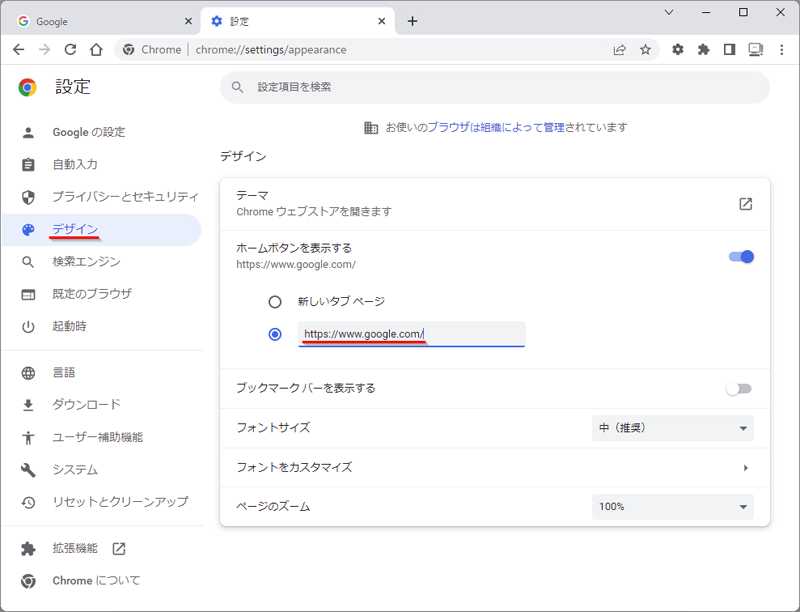
Task: Bookmark this page with the star icon
Action: pos(645,49)
